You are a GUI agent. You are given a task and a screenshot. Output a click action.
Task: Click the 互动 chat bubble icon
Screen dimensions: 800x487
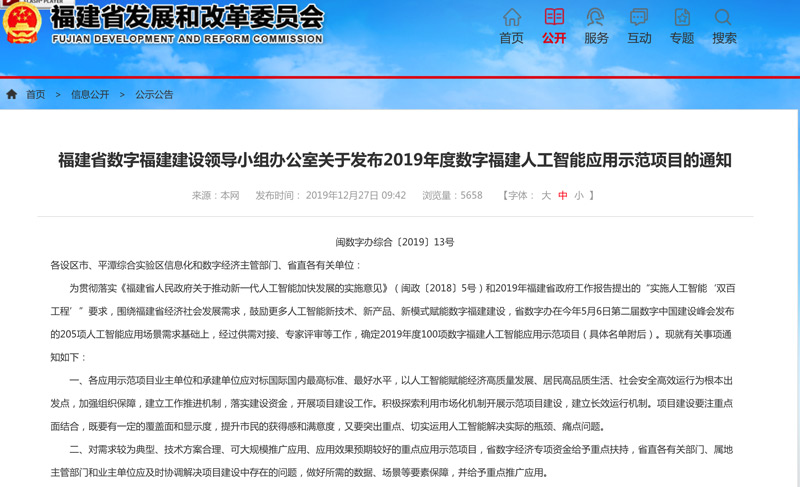pyautogui.click(x=639, y=18)
